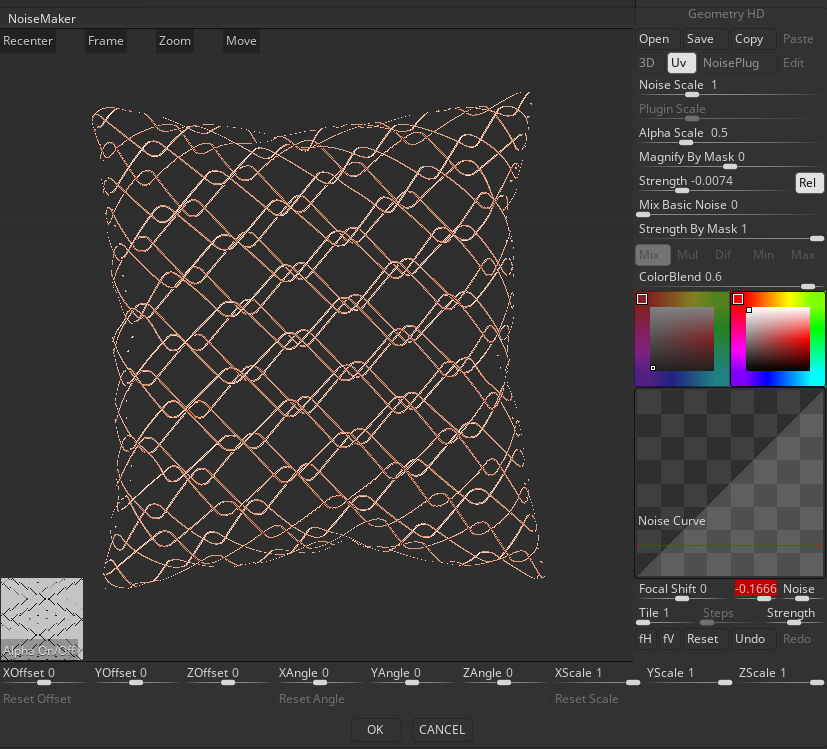
Task: Click the Mix Basic Noise slider
Action: click(x=730, y=207)
